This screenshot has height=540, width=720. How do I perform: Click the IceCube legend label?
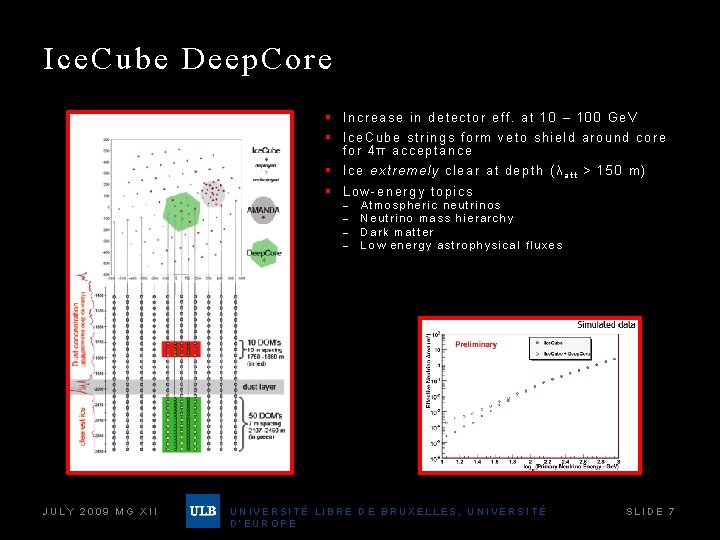click(266, 150)
